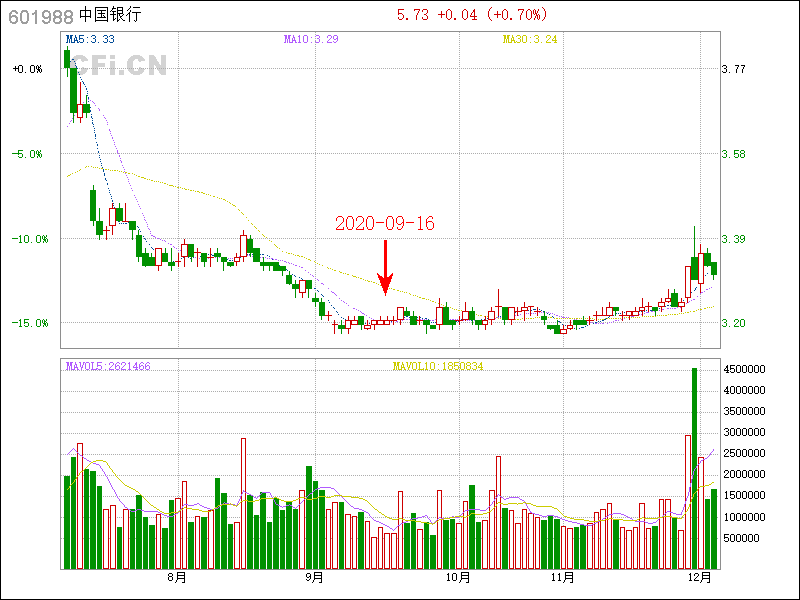Image resolution: width=800 pixels, height=600 pixels.
Task: Click the red arrow under 2020-09-16
Action: 385,268
